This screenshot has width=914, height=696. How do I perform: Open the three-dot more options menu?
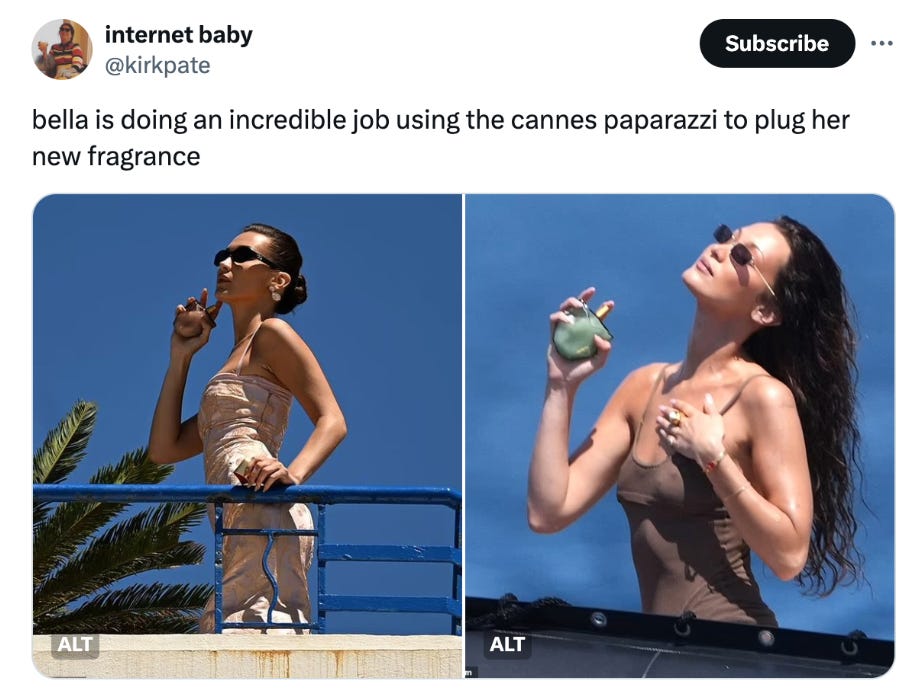[881, 43]
